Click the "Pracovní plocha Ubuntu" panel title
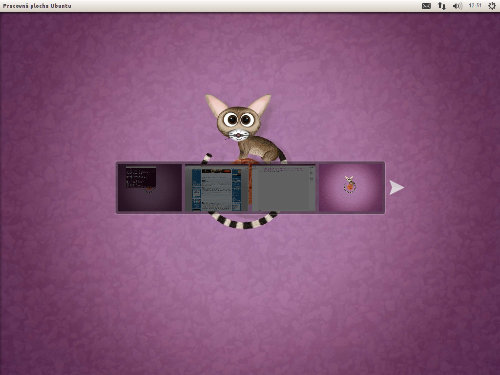The height and width of the screenshot is (375, 500). tap(37, 6)
